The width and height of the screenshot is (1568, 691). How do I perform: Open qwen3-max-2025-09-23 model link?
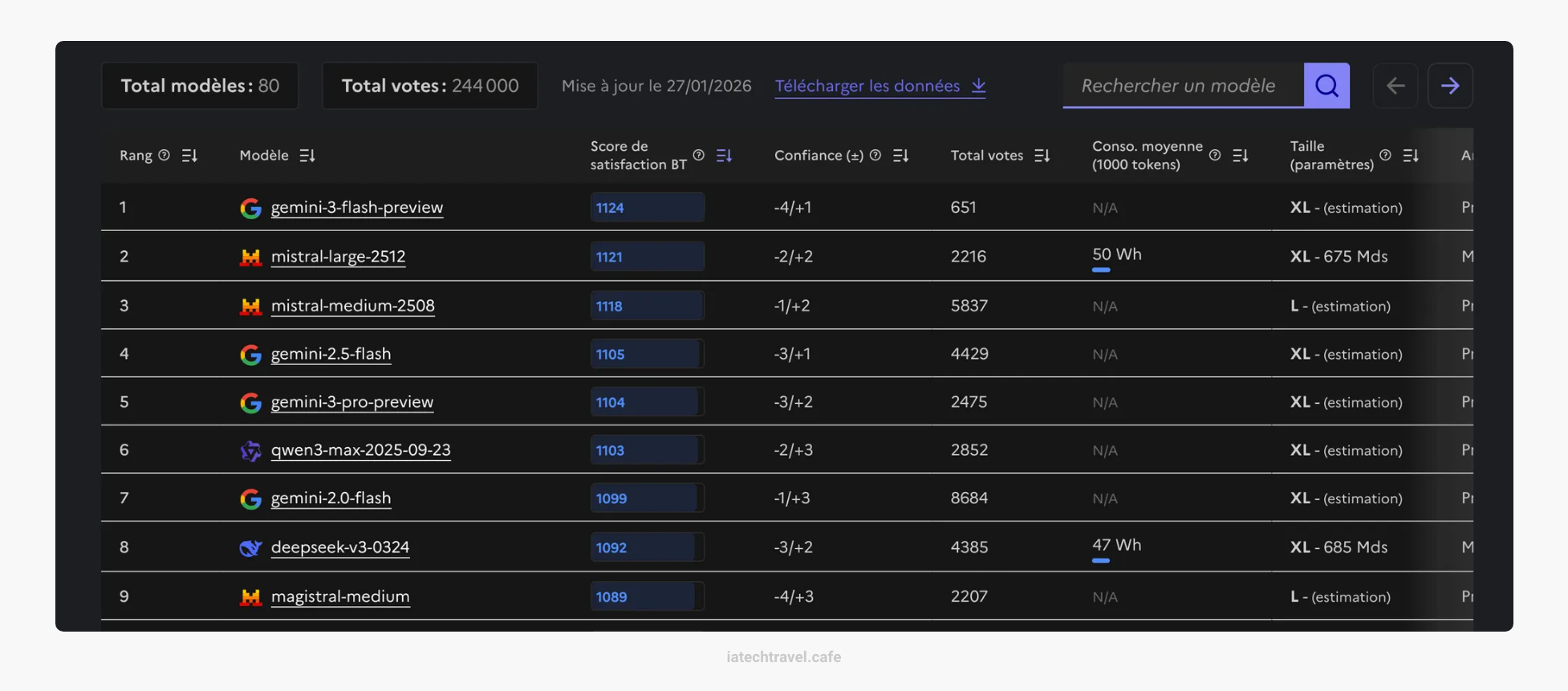pos(360,450)
